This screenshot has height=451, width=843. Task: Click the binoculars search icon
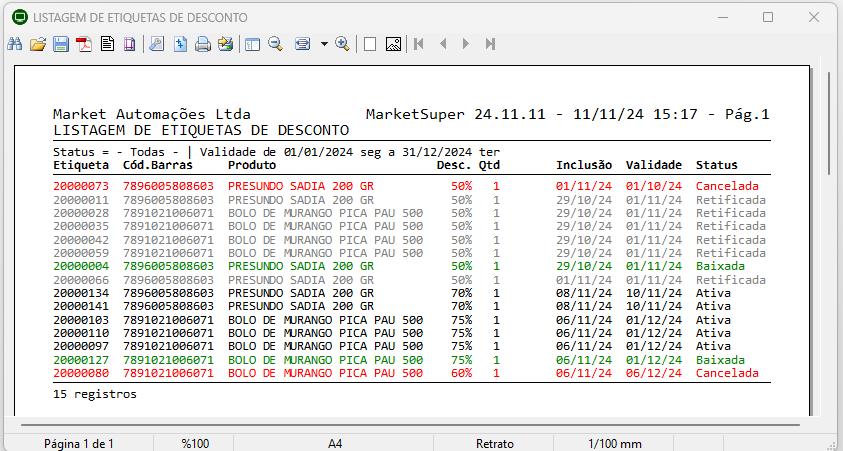coord(15,44)
